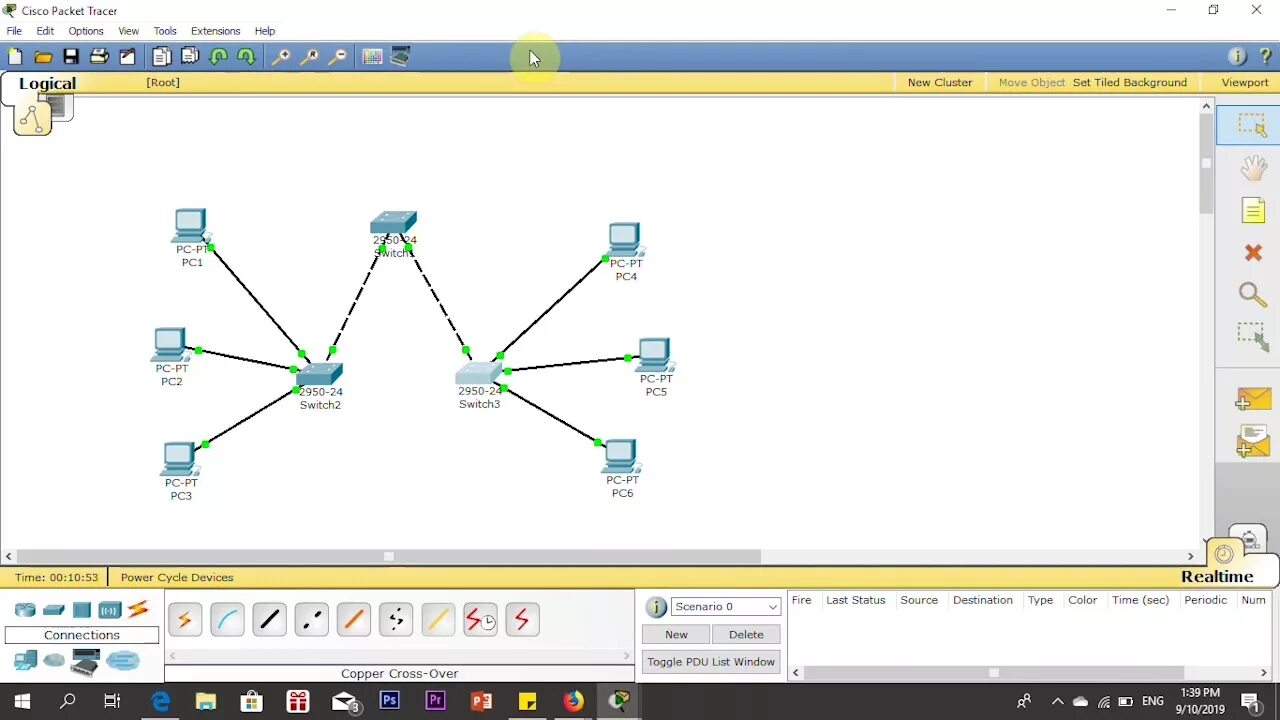
Task: Choose Automatically Choose Connection Type lightning
Action: pos(185,620)
